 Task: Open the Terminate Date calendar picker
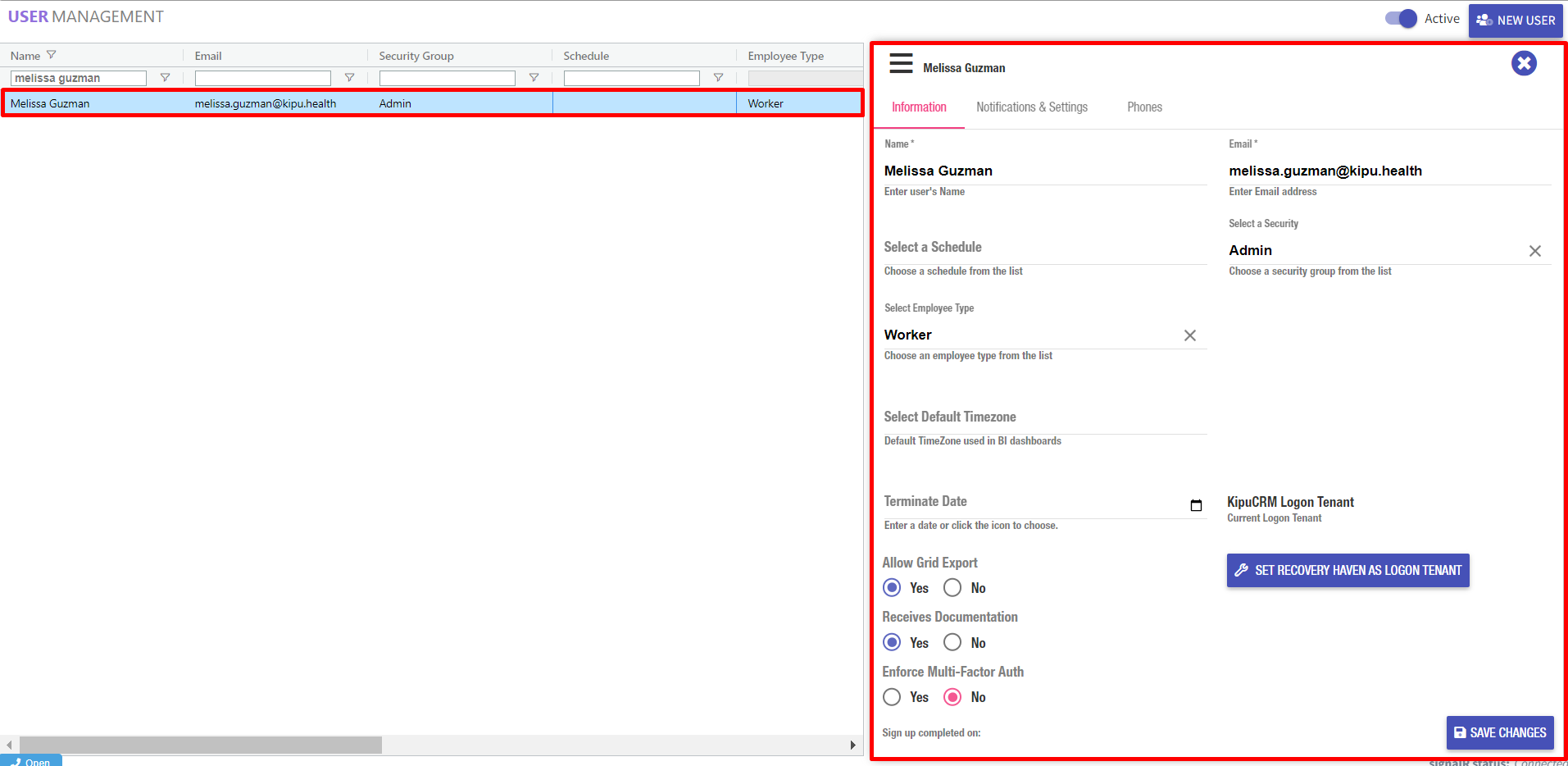pos(1196,505)
